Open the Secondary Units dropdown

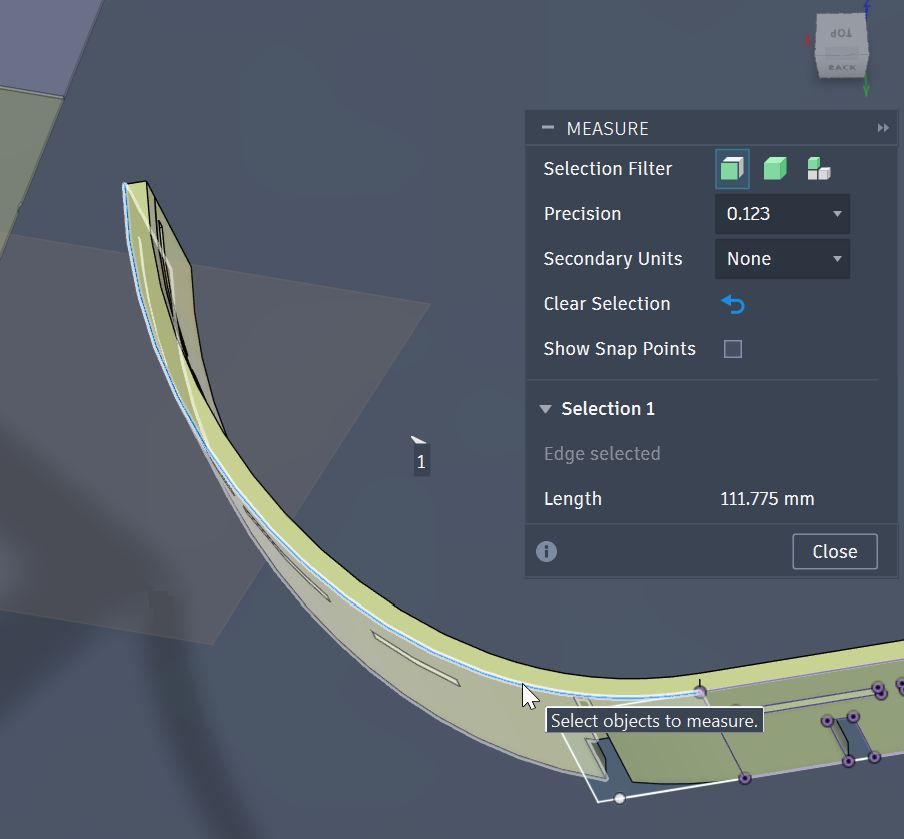782,259
